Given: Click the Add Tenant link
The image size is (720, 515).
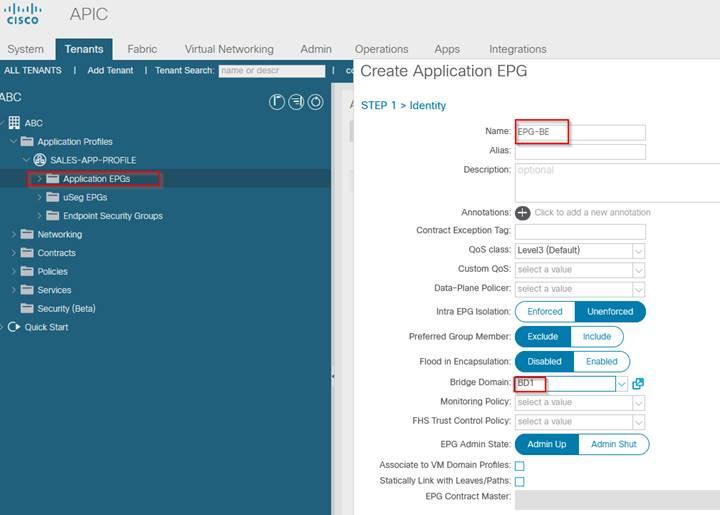Looking at the screenshot, I should (110, 70).
